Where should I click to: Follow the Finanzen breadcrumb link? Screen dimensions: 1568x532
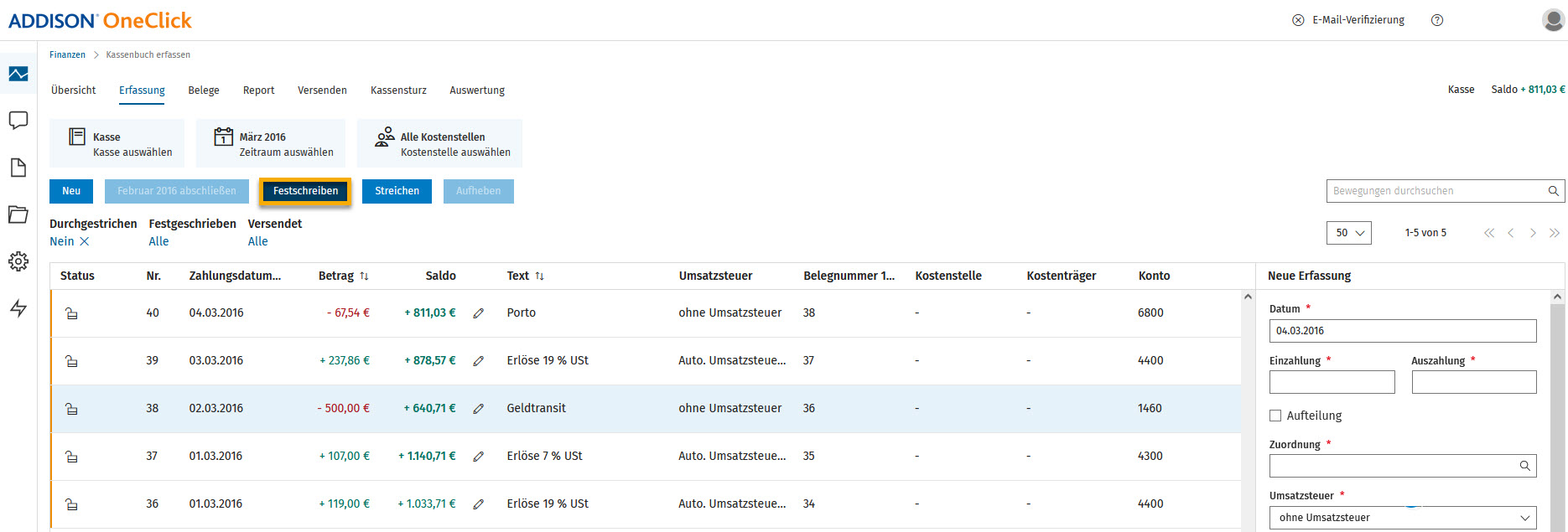pos(67,54)
